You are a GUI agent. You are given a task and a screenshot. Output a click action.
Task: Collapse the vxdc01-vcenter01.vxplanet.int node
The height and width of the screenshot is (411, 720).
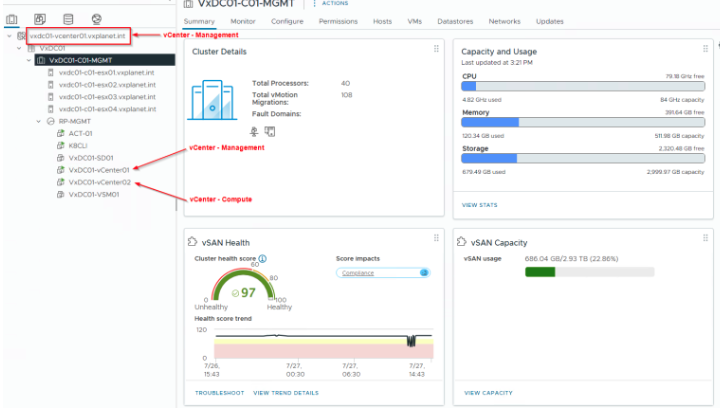[9, 36]
